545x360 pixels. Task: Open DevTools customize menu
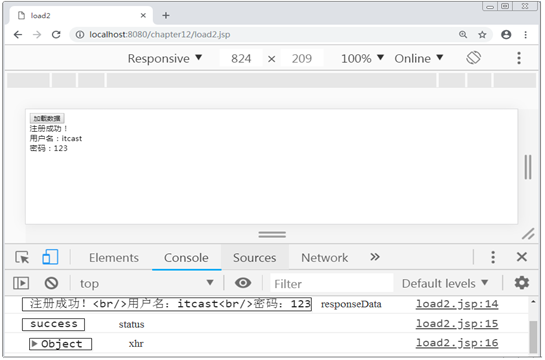point(493,257)
